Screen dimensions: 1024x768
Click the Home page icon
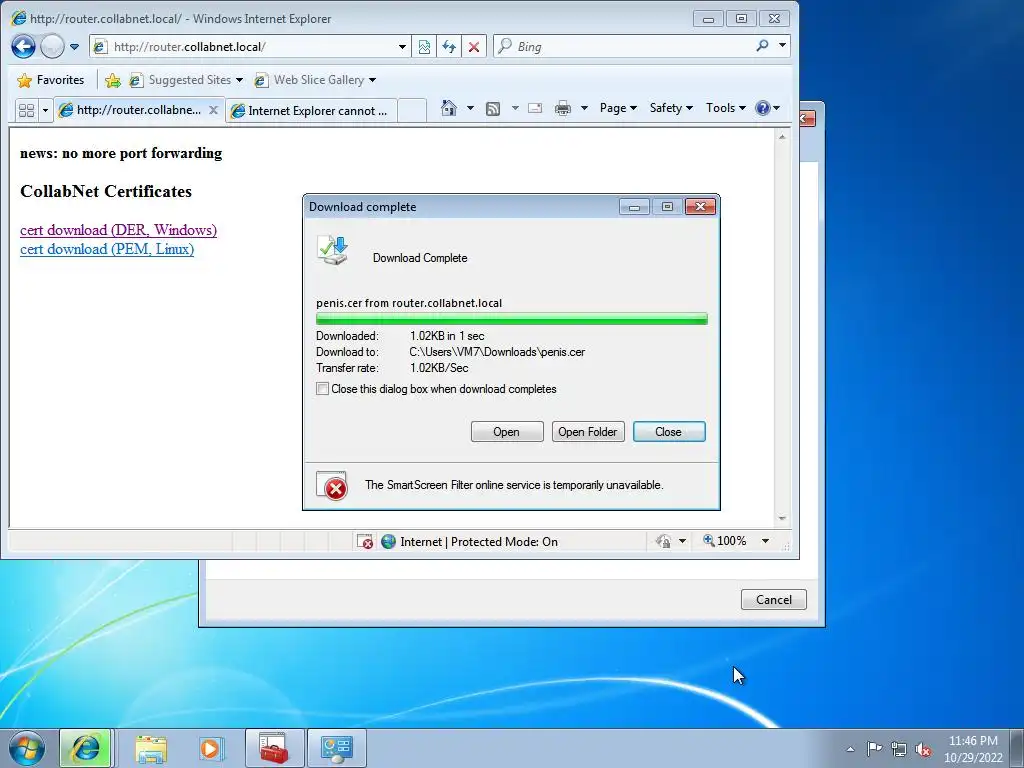(x=449, y=108)
